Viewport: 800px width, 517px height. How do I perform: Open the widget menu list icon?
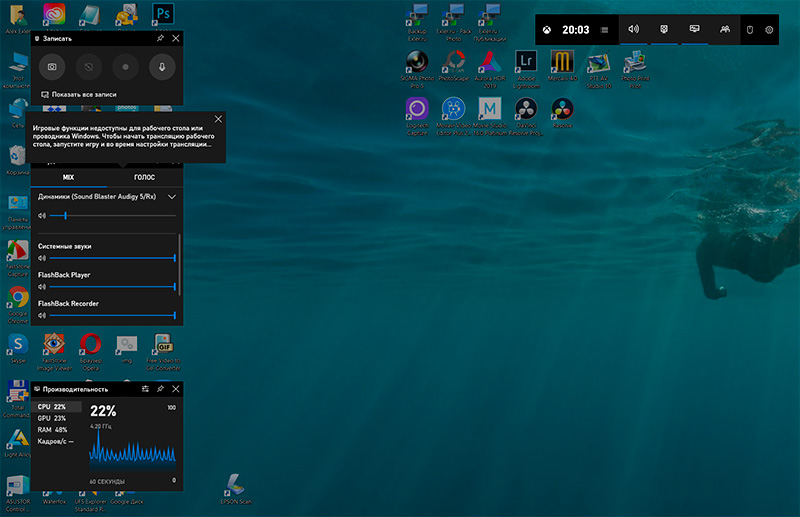pyautogui.click(x=604, y=30)
